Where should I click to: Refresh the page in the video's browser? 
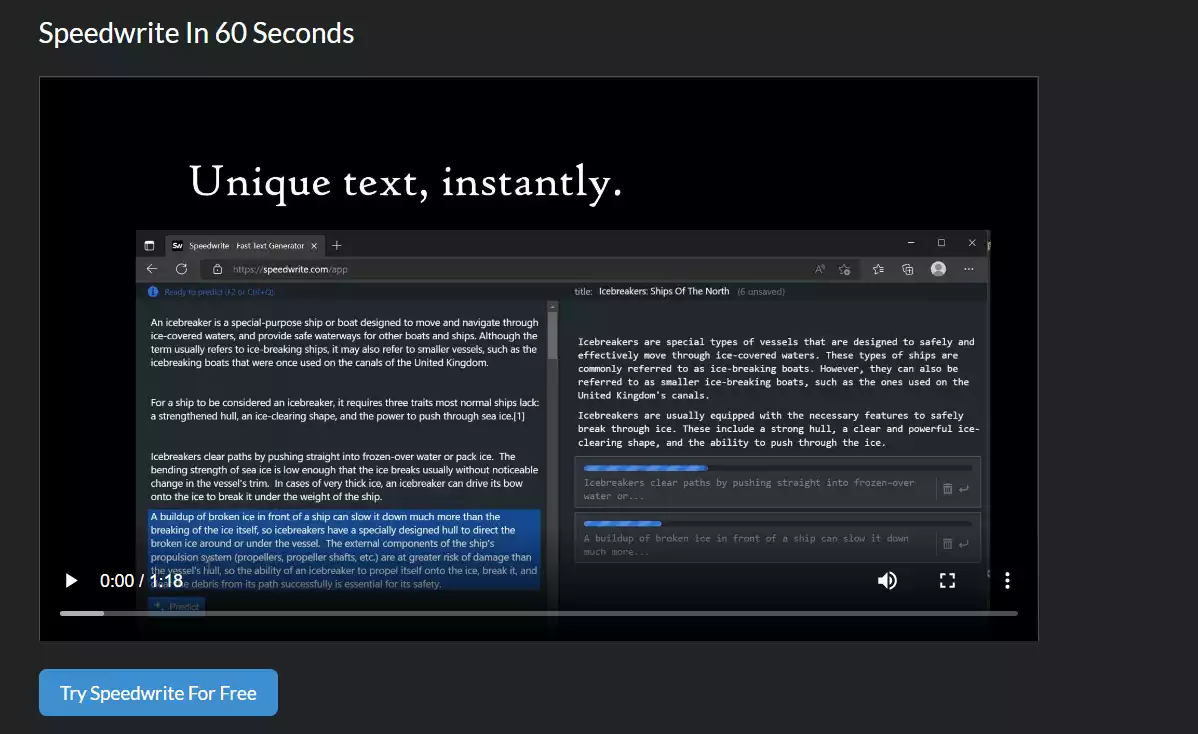pos(181,269)
